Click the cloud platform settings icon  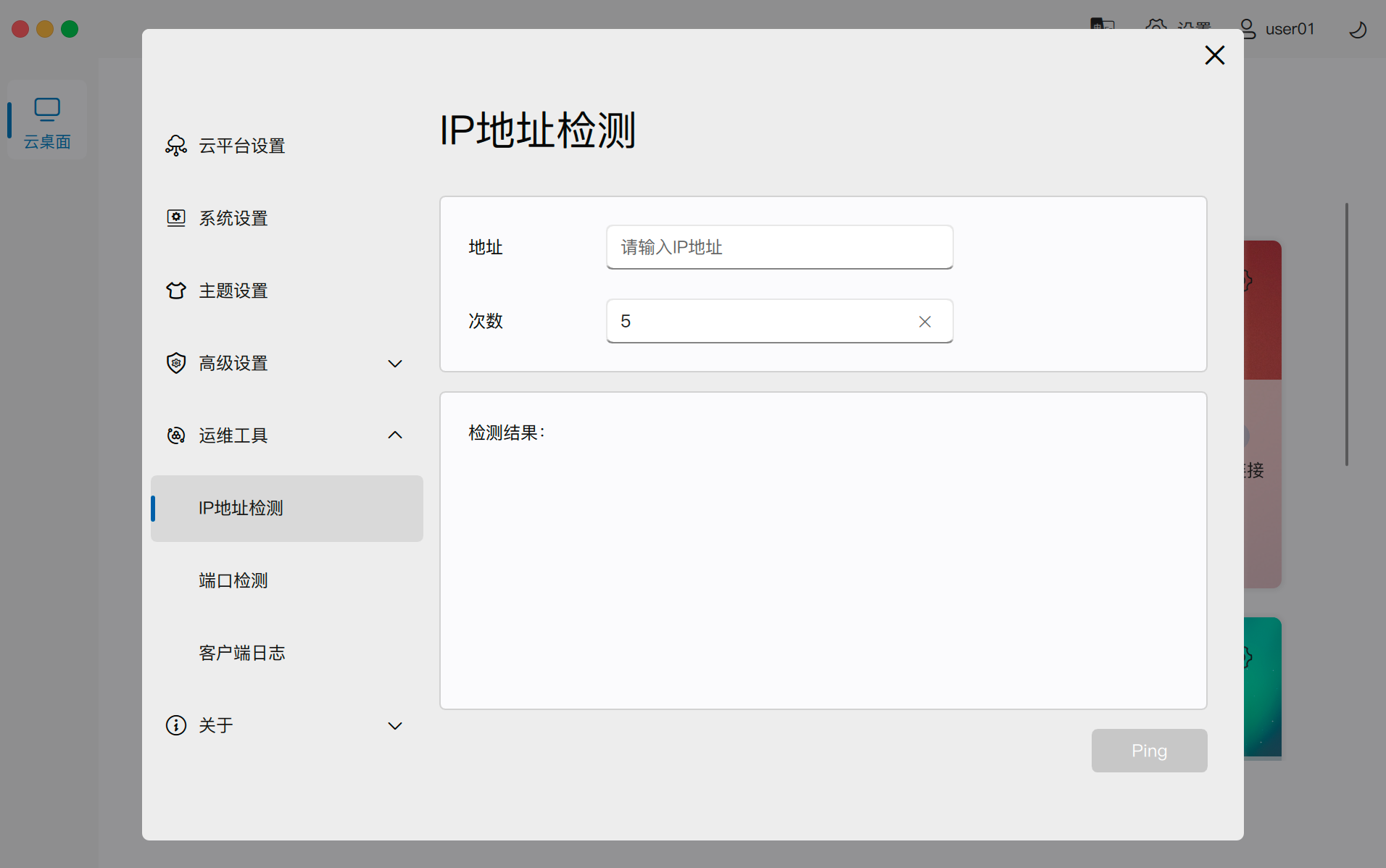[175, 146]
